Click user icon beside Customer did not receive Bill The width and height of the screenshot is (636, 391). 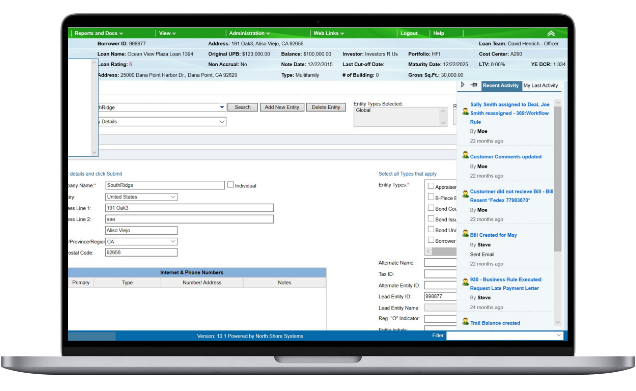point(465,194)
